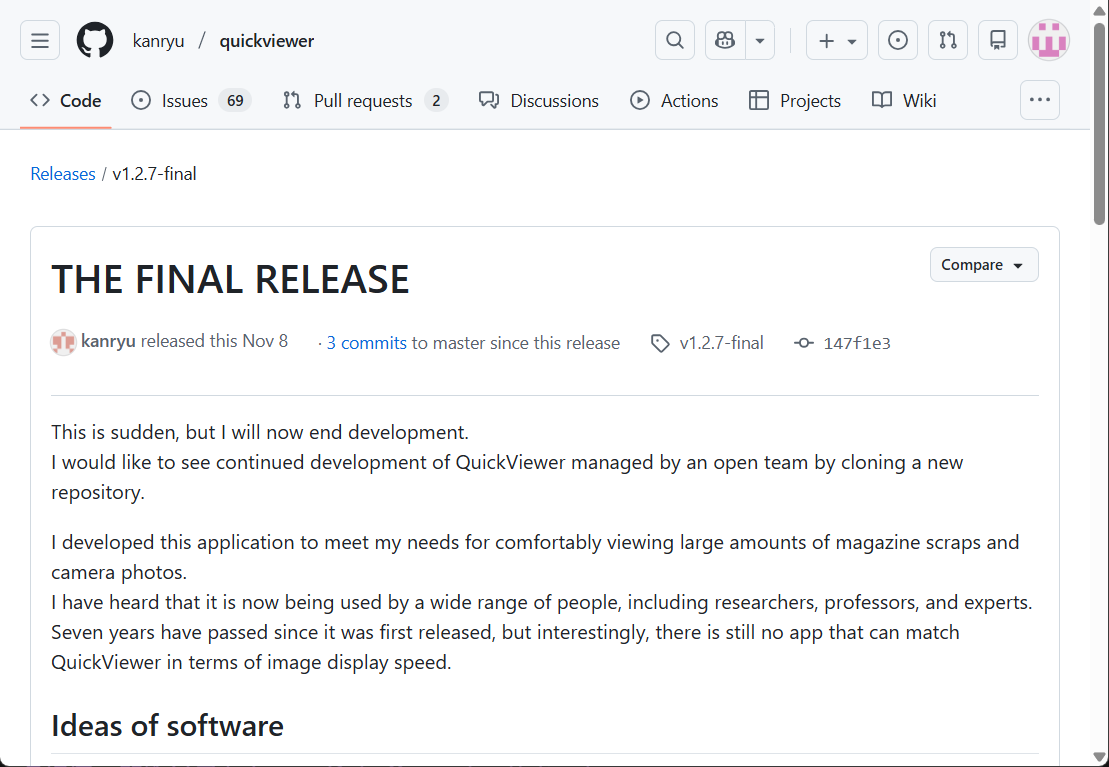Image resolution: width=1109 pixels, height=767 pixels.
Task: Click the kanryu repository owner link
Action: (x=158, y=40)
